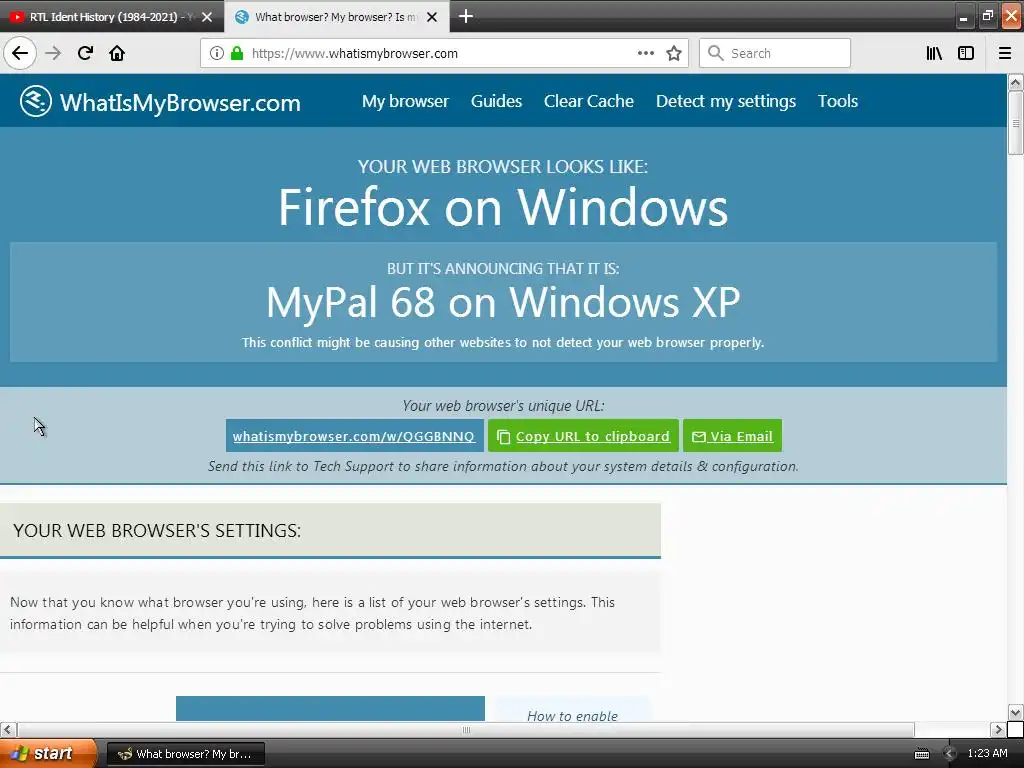Select the What browser? My browser tab
This screenshot has width=1024, height=768.
pyautogui.click(x=336, y=17)
